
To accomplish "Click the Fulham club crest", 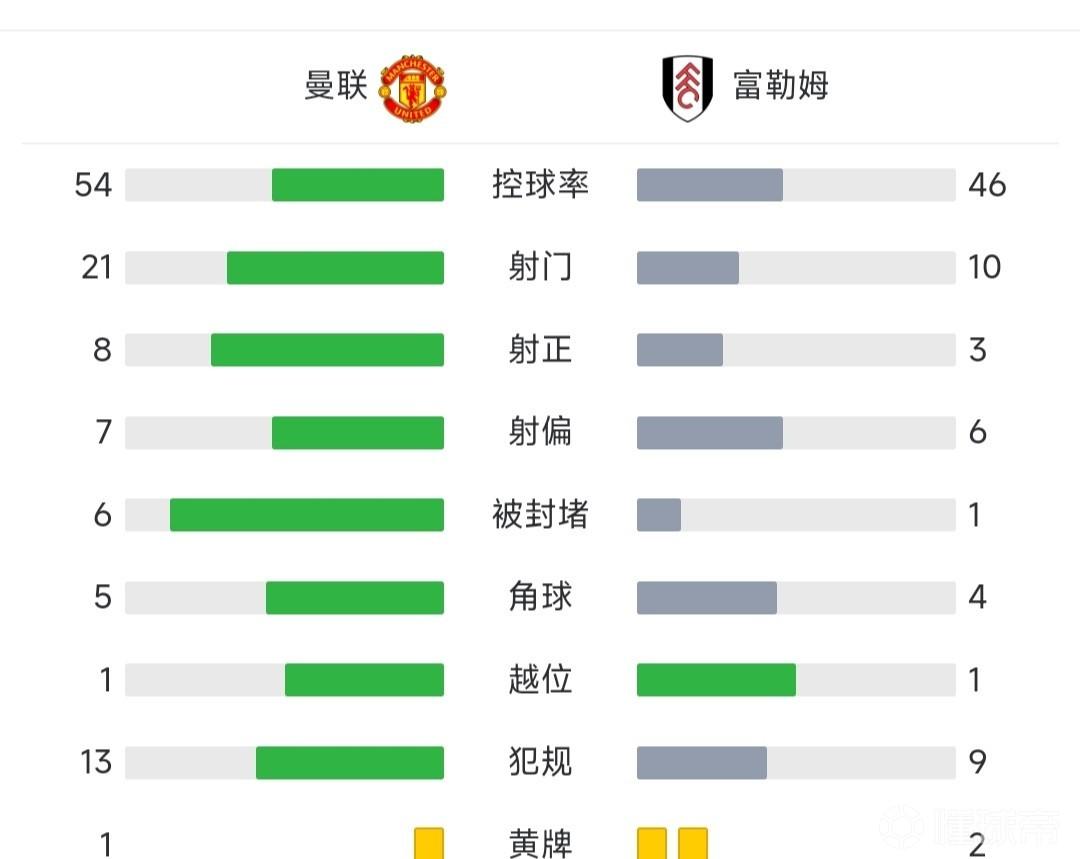I will [x=687, y=88].
